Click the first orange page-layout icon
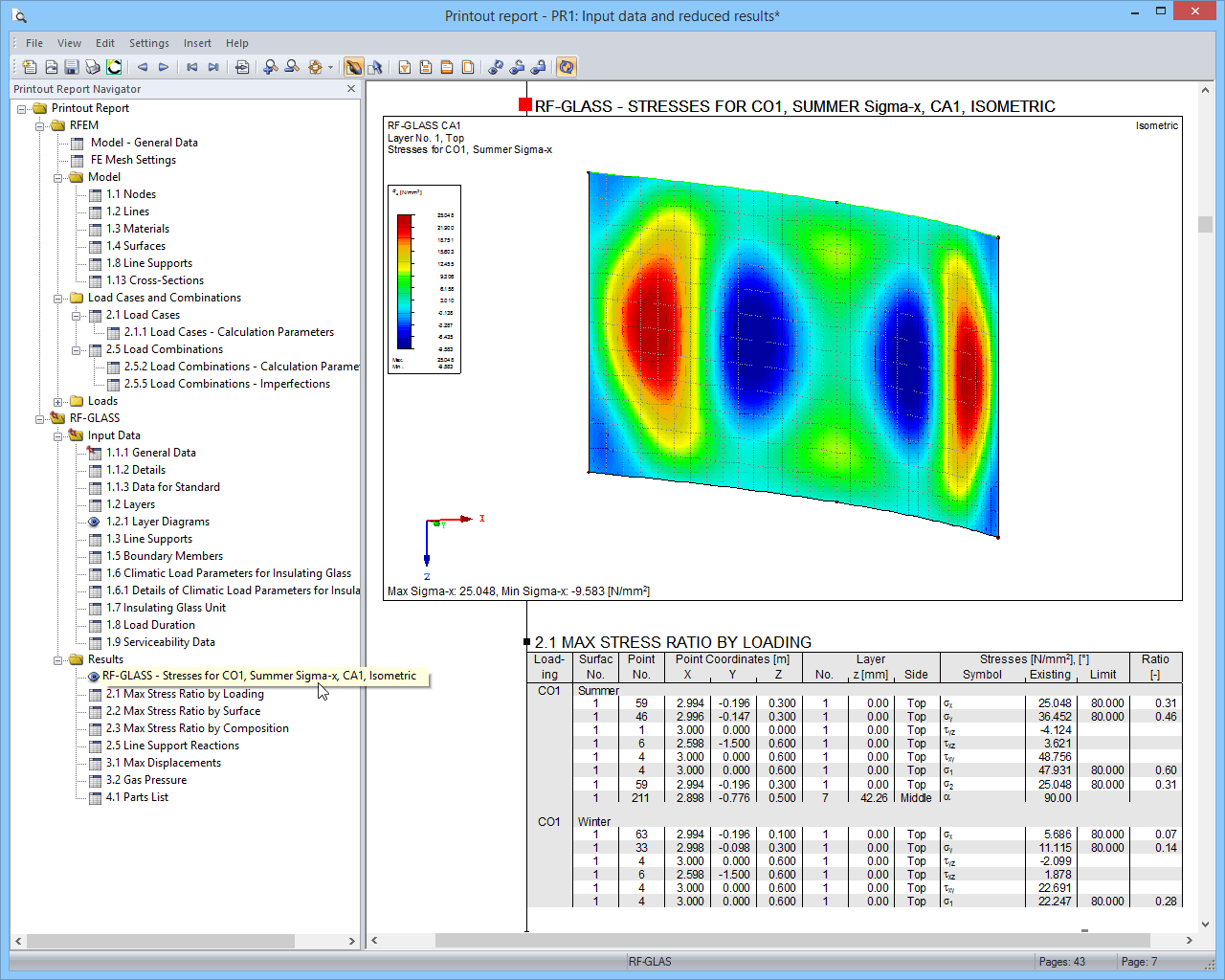This screenshot has height=980, width=1225. point(405,67)
